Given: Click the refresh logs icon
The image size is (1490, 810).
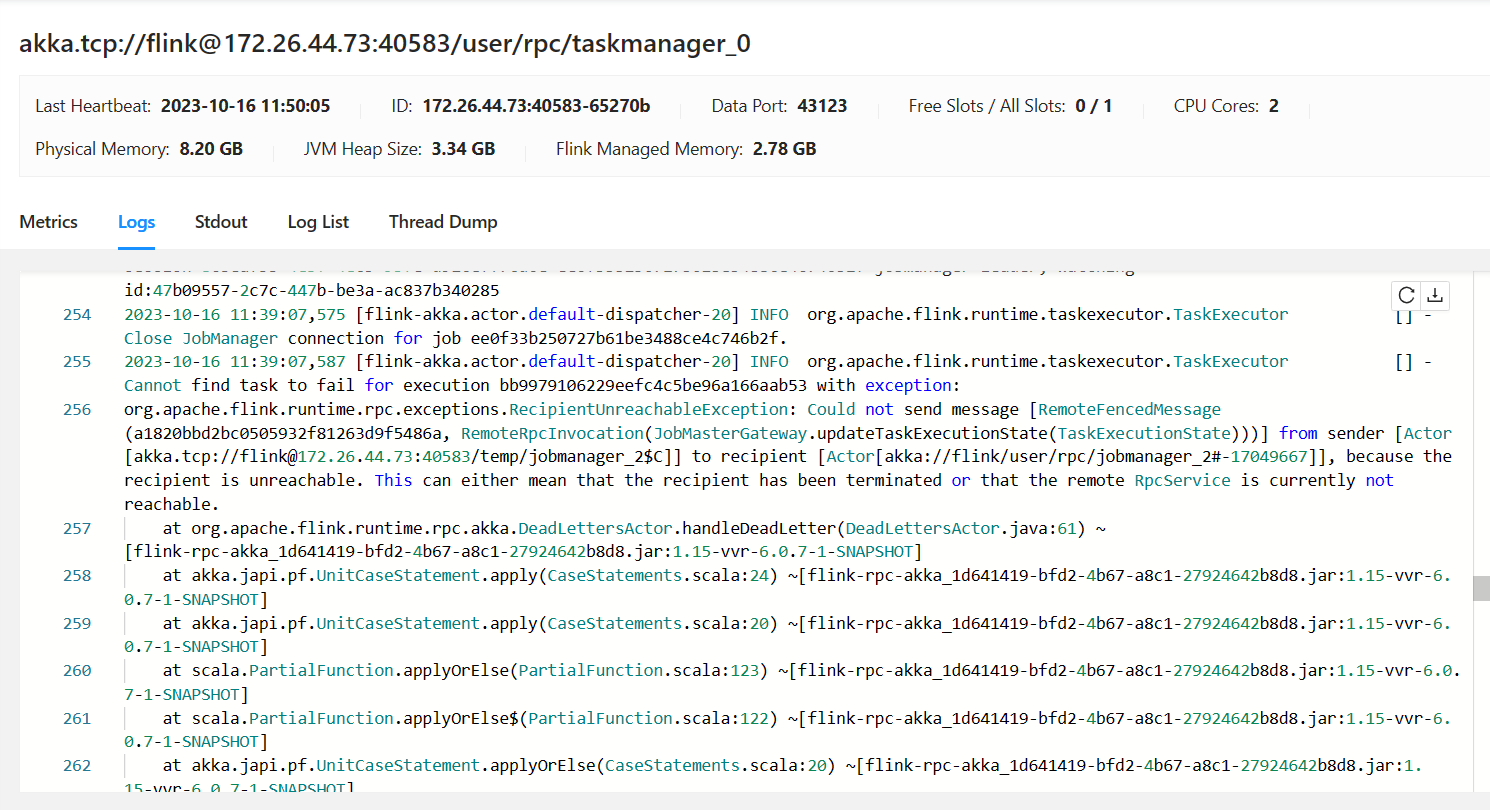Looking at the screenshot, I should click(x=1406, y=295).
